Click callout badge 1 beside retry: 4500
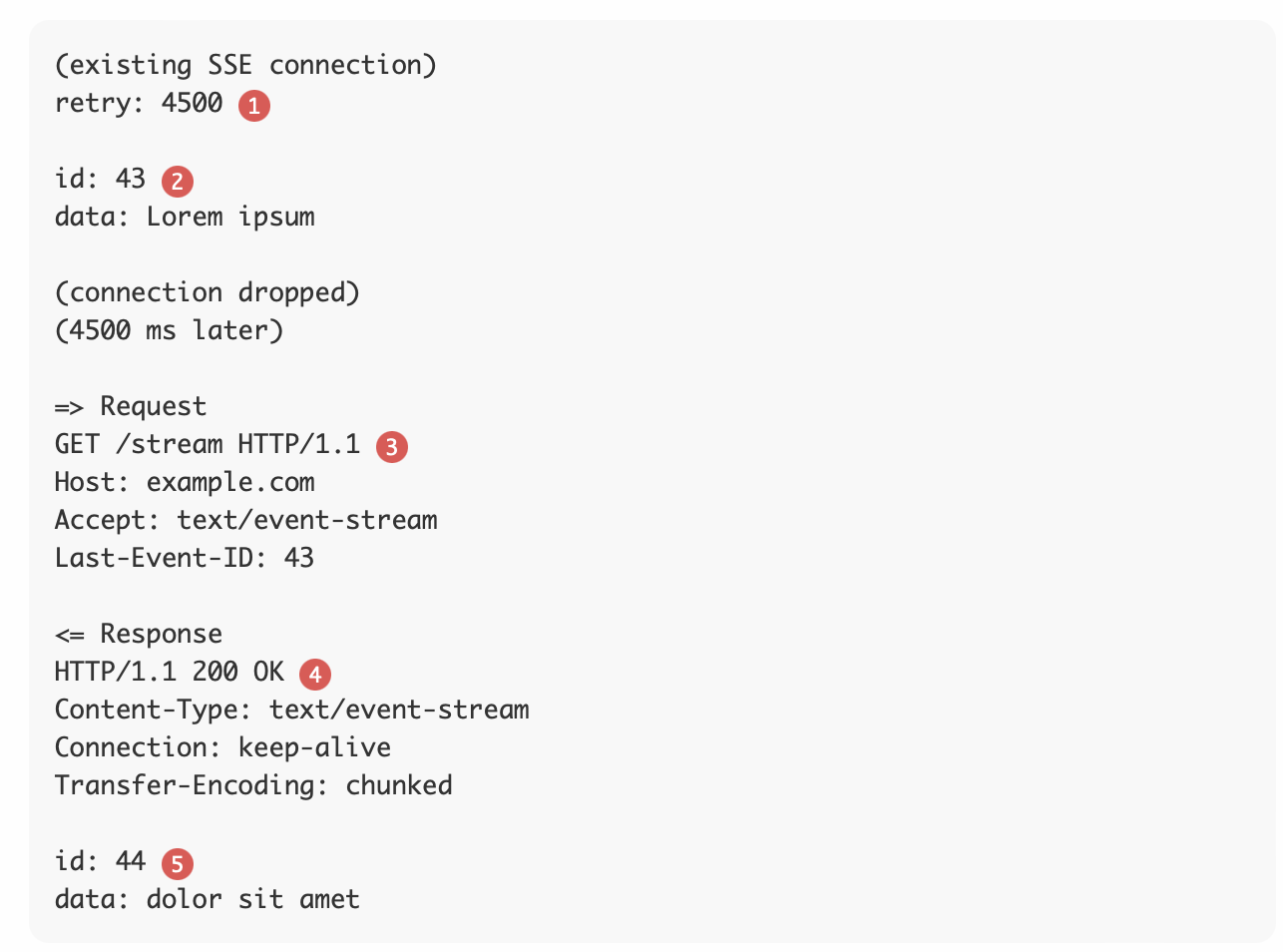 click(254, 105)
